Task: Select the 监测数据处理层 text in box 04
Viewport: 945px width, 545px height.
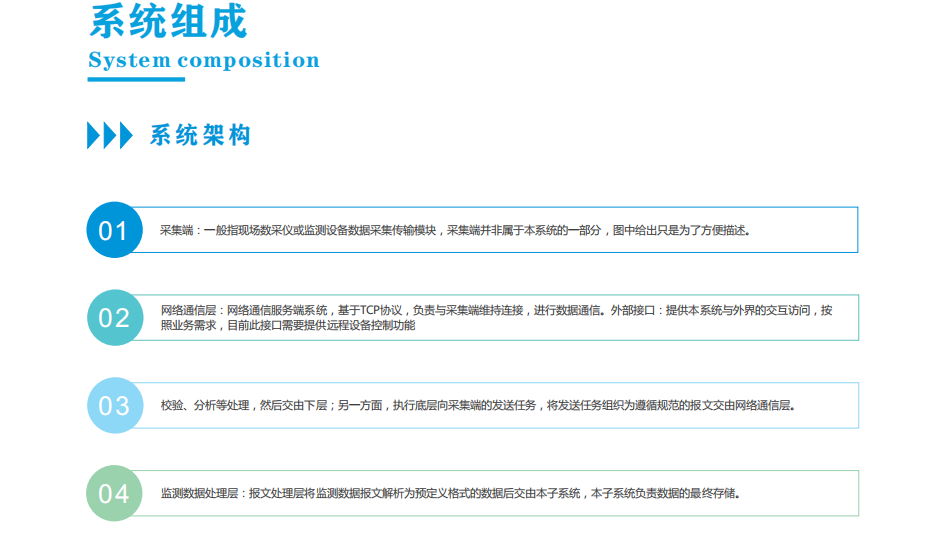Action: click(450, 494)
